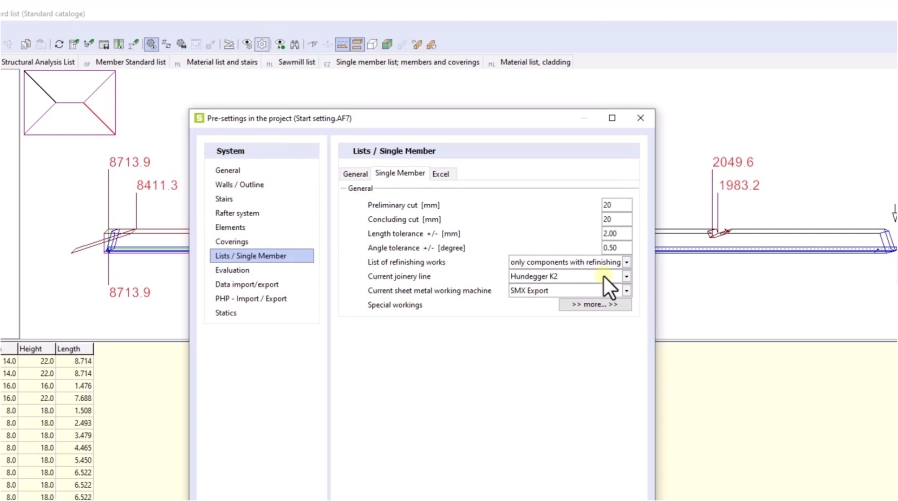This screenshot has height=501, width=898.
Task: Click the roof plan thumbnail preview
Action: tap(70, 102)
